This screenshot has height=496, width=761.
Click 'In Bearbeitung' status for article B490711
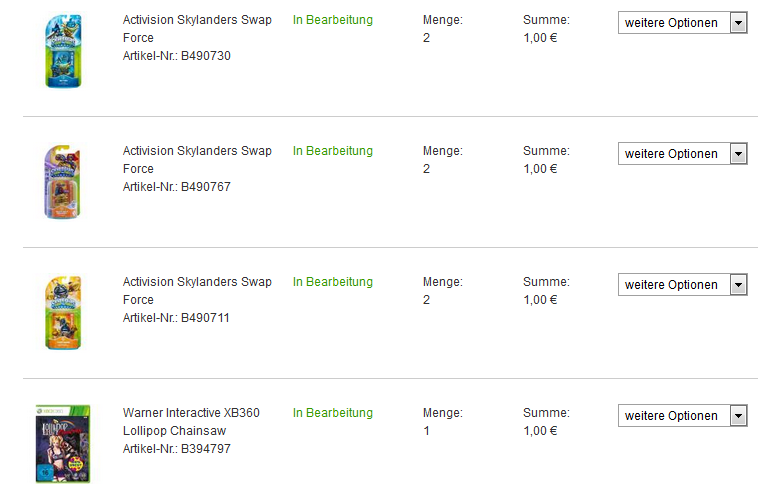pyautogui.click(x=333, y=282)
